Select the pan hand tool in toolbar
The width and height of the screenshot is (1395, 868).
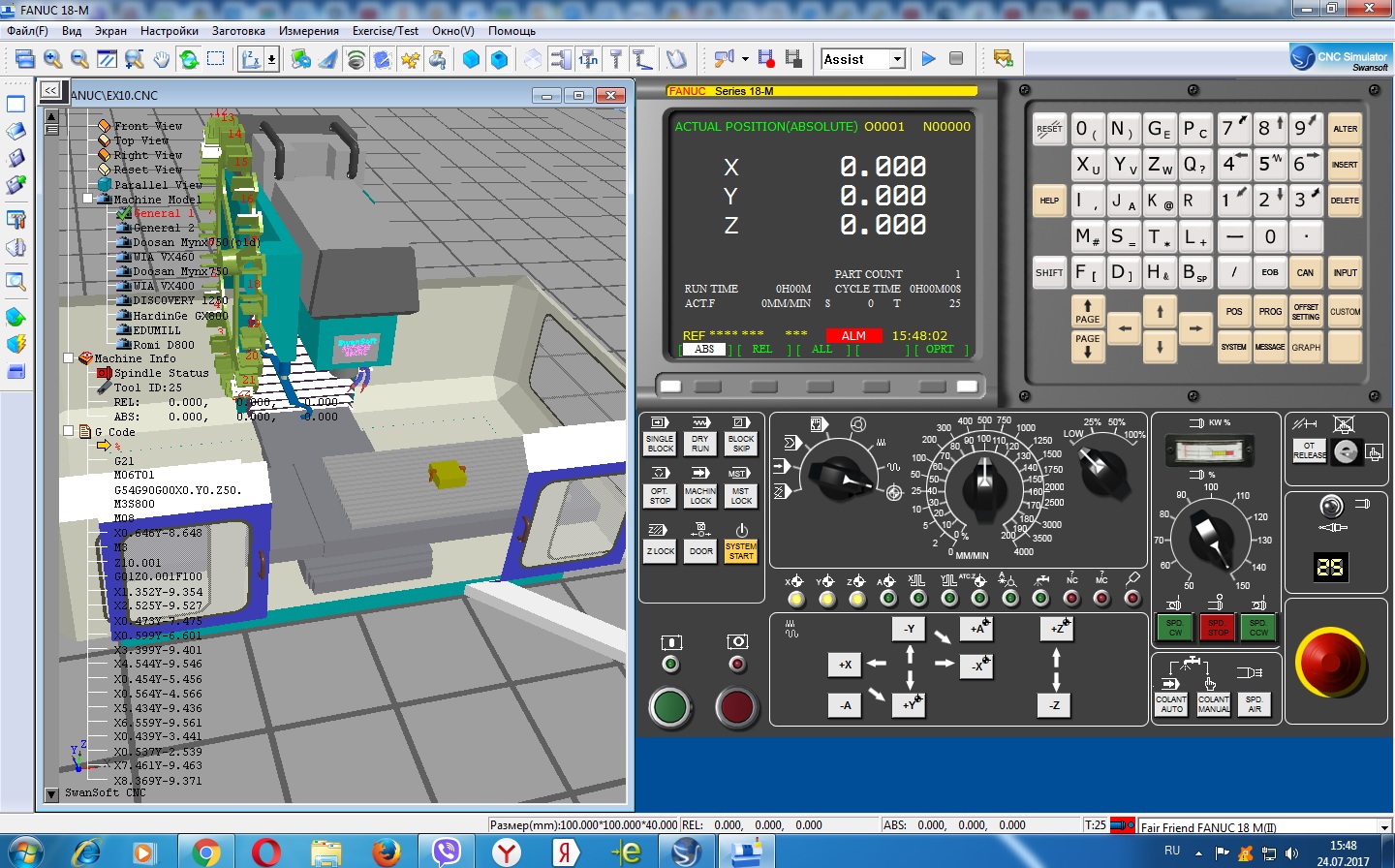click(161, 59)
